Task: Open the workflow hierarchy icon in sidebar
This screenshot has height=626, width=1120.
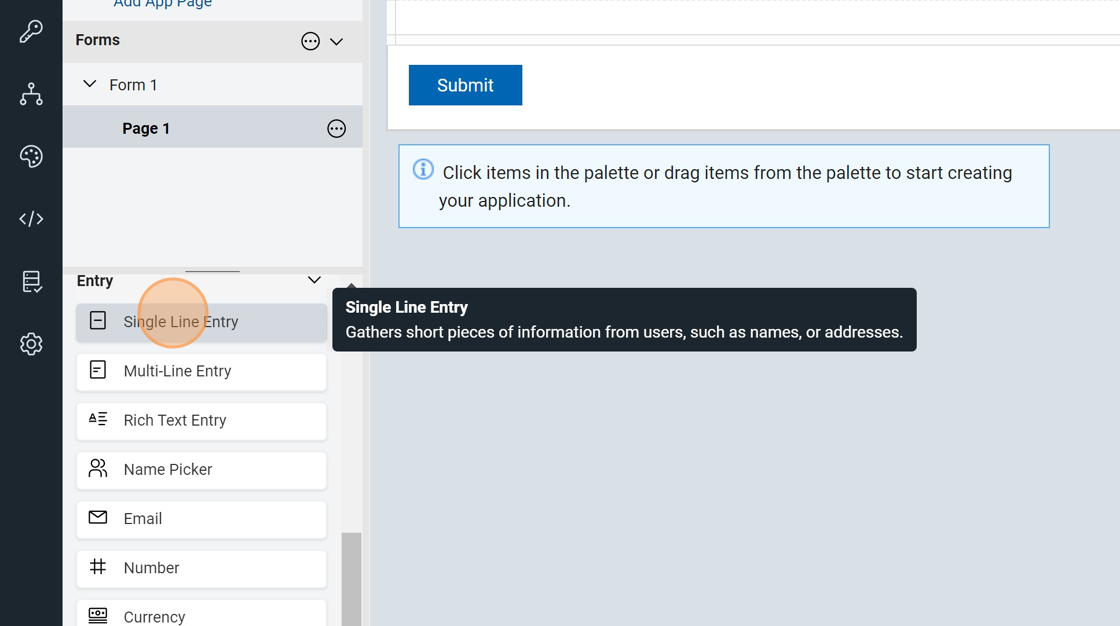Action: point(31,94)
